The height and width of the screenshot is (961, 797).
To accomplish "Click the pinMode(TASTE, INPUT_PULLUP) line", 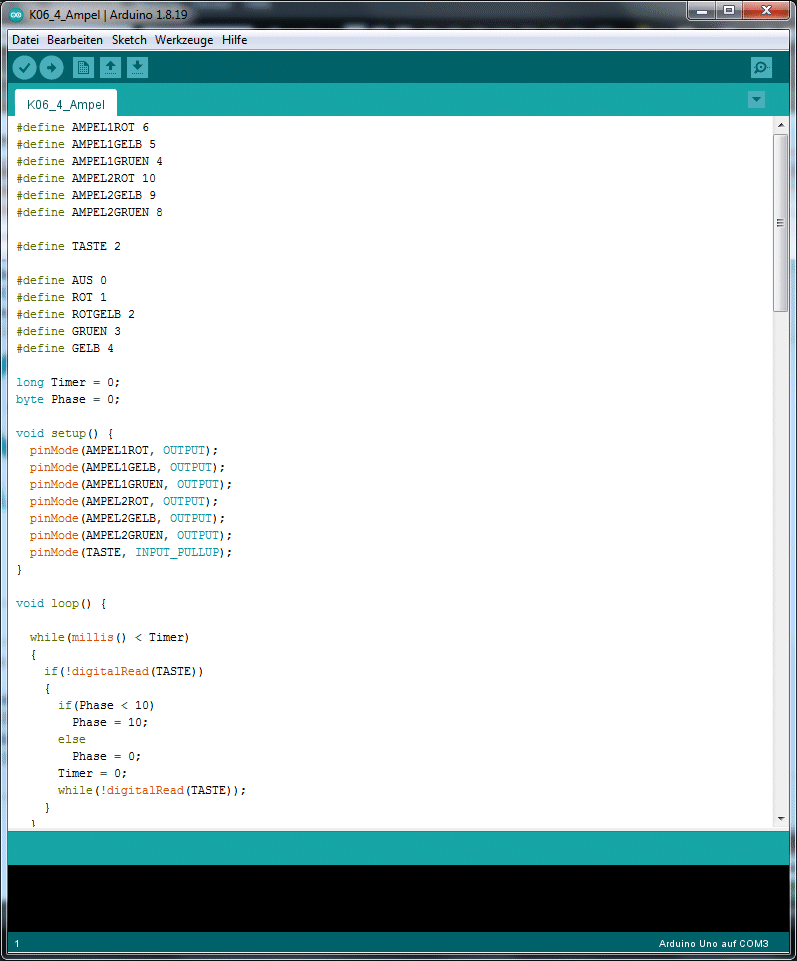I will [131, 552].
